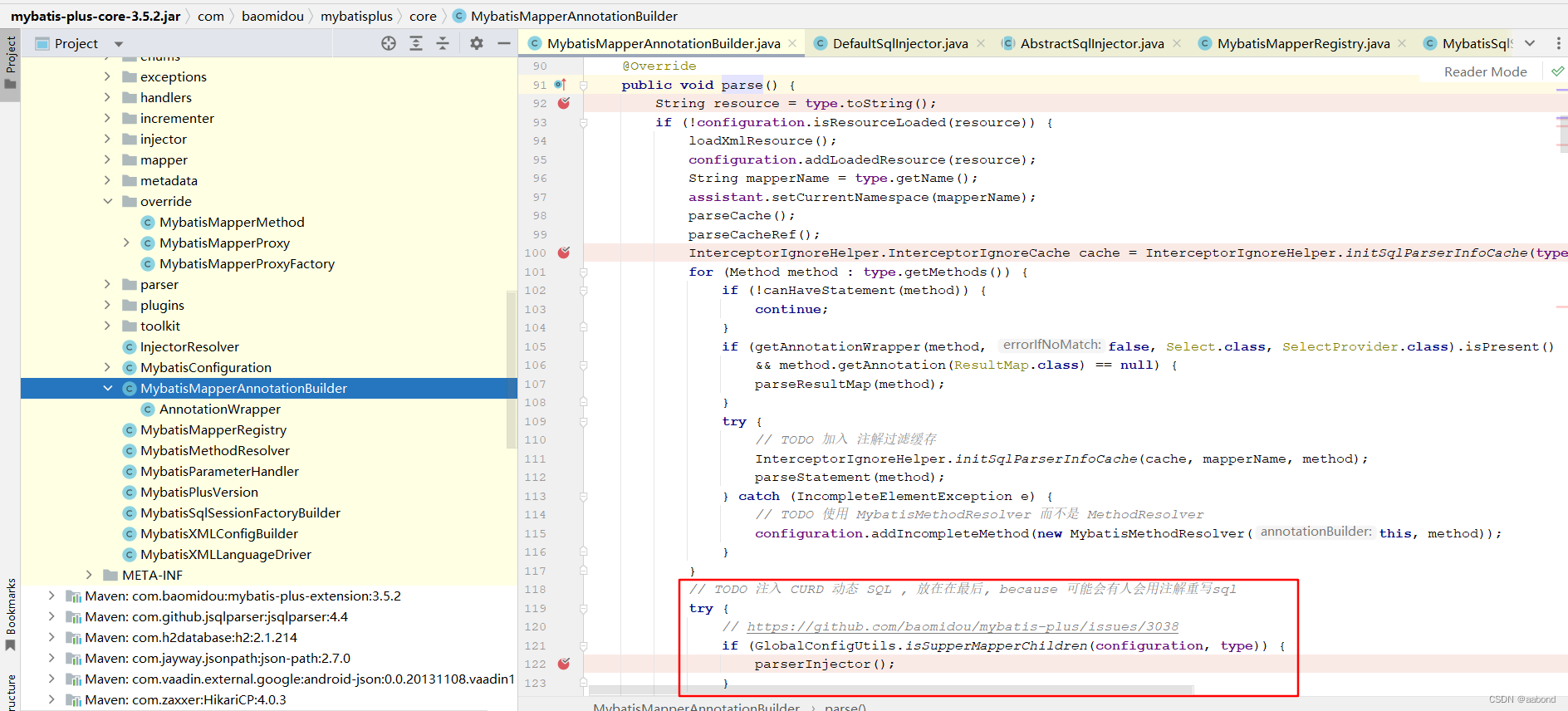Image resolution: width=1568 pixels, height=711 pixels.
Task: Close the MybatisMapperAnnotationBuilder.java tab
Action: (793, 43)
